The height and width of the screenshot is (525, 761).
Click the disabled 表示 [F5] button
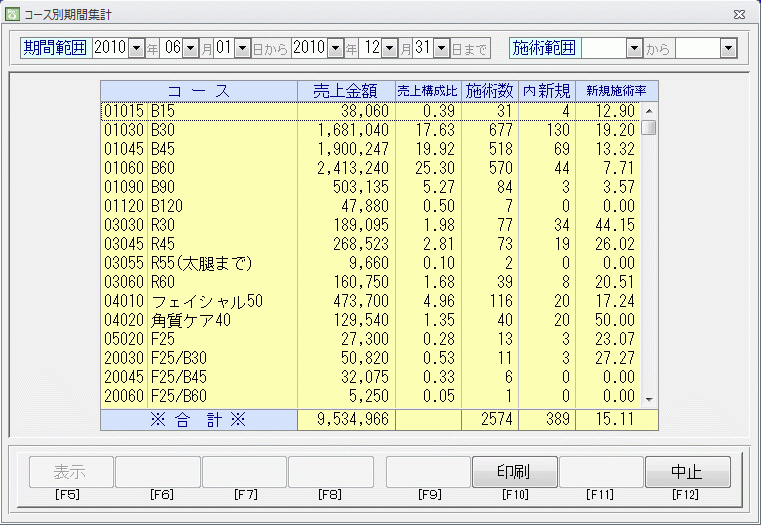coord(71,472)
